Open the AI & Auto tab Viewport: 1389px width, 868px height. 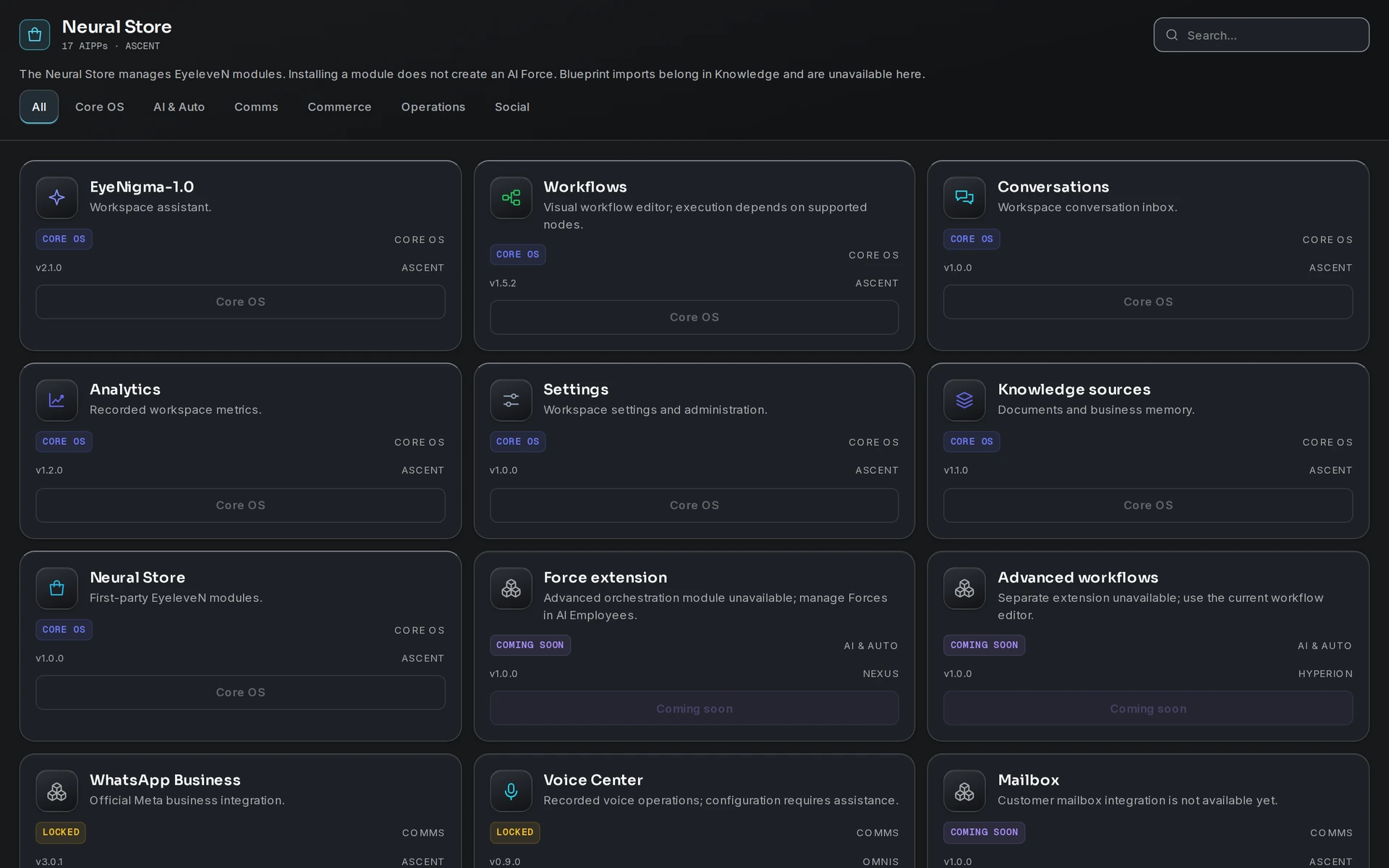(x=179, y=107)
